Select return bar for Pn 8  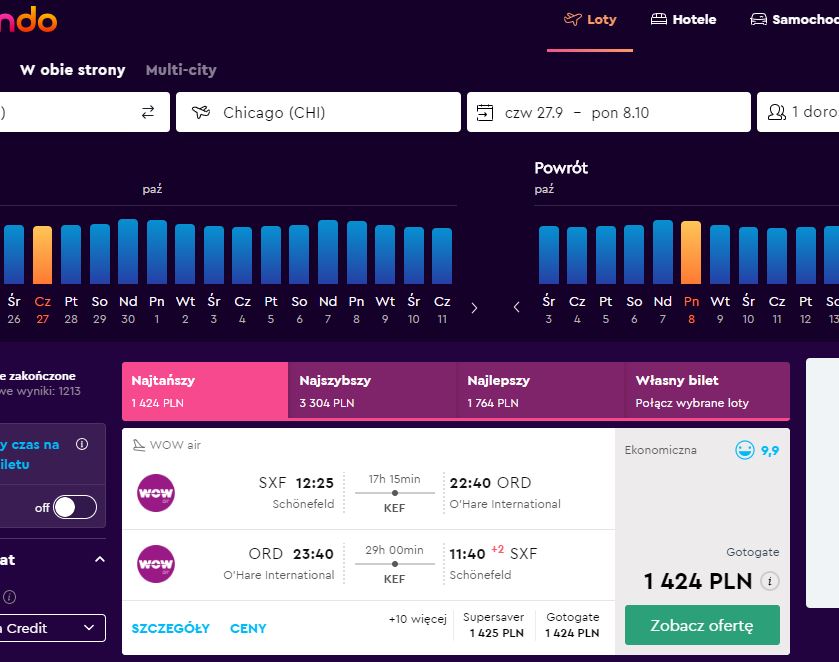coord(691,253)
